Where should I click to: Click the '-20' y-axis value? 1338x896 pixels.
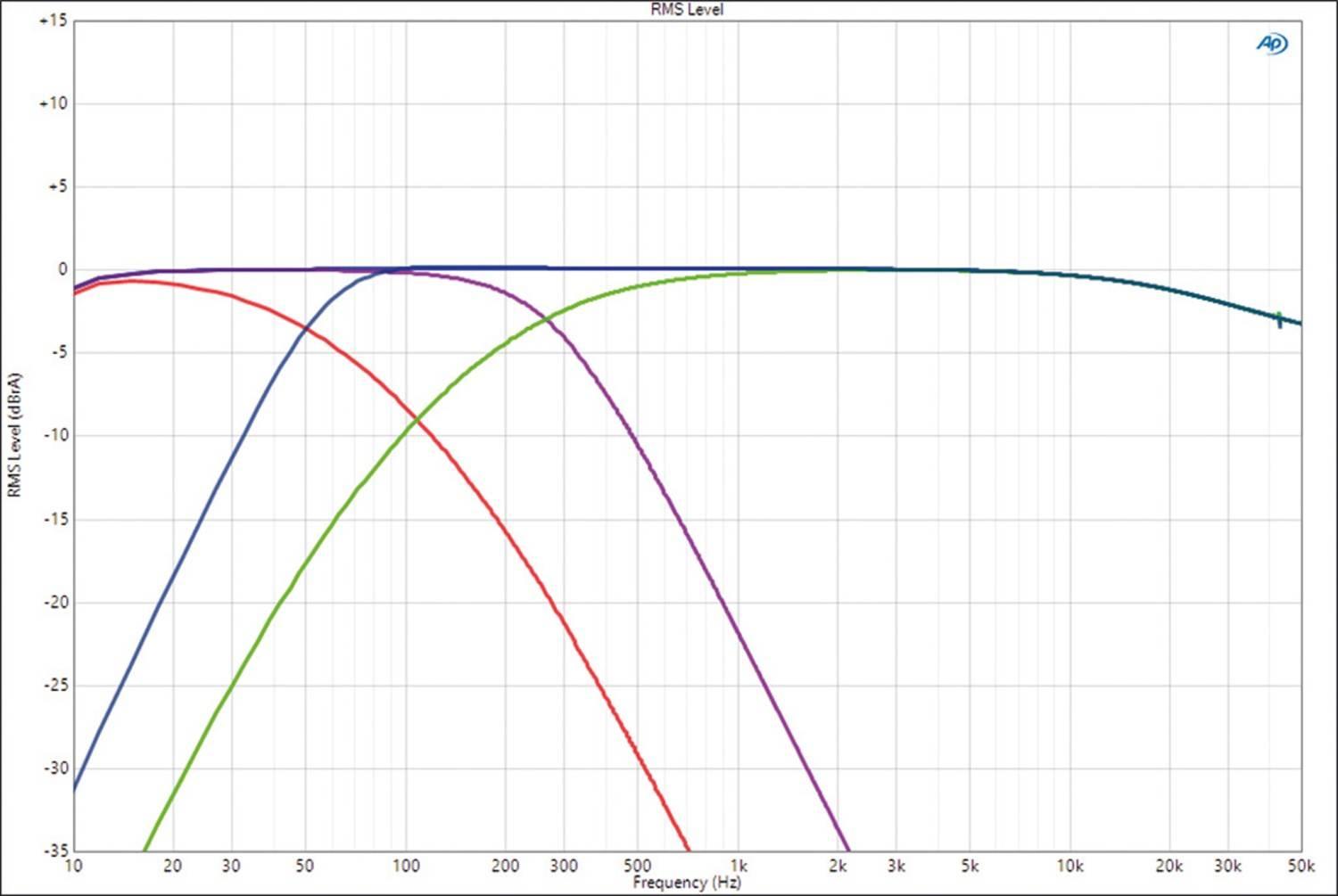pos(55,602)
